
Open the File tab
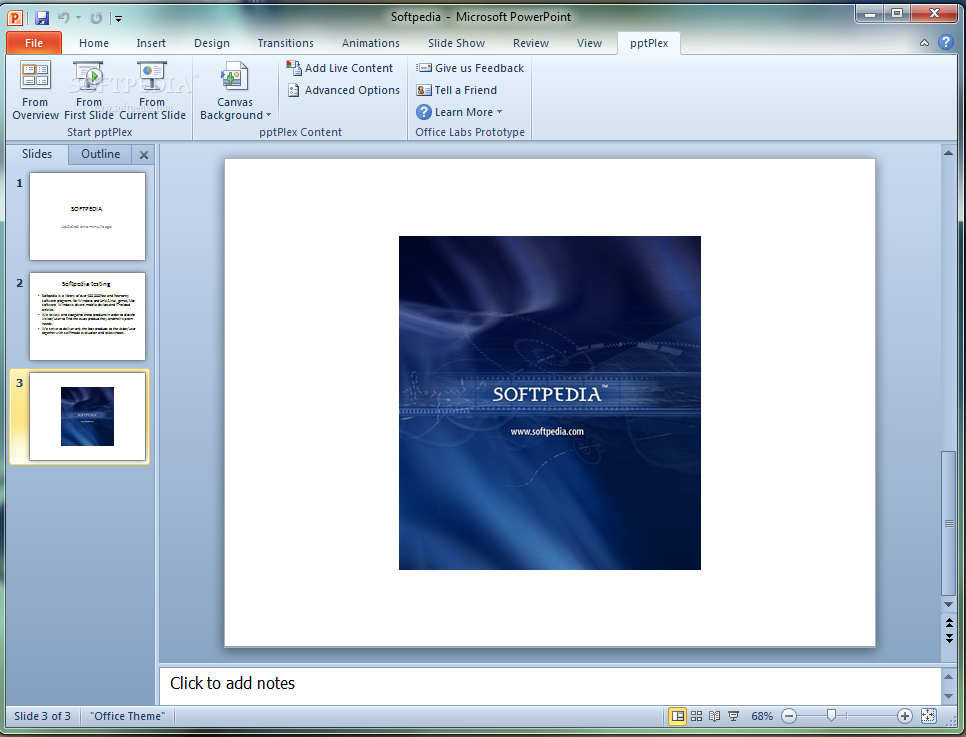pyautogui.click(x=34, y=43)
